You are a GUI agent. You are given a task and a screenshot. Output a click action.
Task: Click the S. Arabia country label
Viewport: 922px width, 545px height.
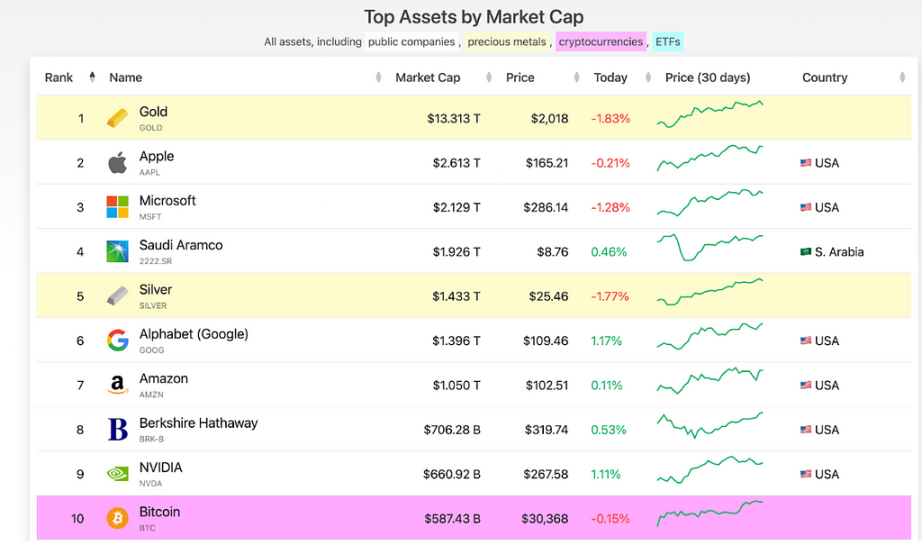pos(839,252)
